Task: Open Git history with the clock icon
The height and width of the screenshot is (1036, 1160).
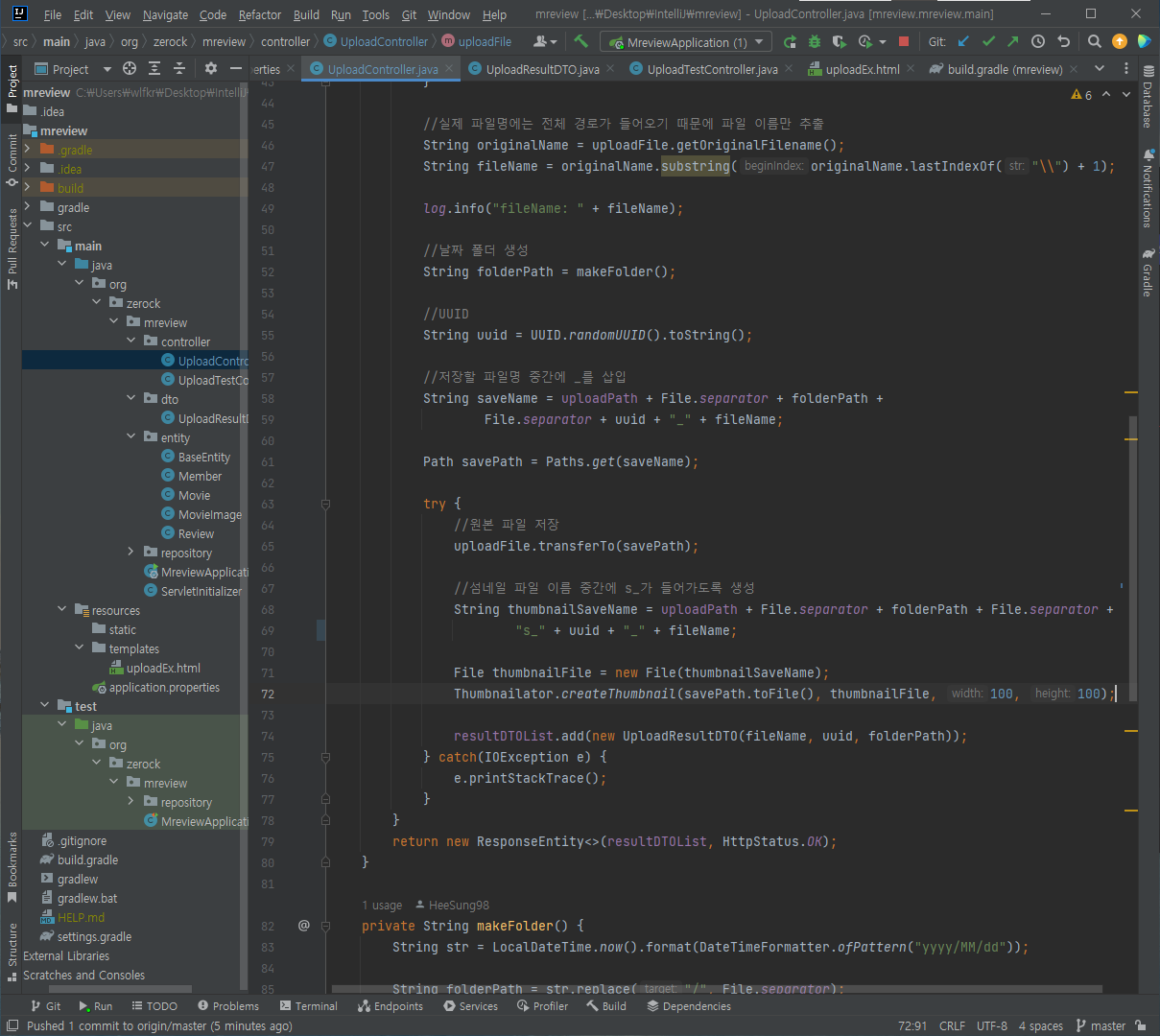Action: tap(1038, 41)
